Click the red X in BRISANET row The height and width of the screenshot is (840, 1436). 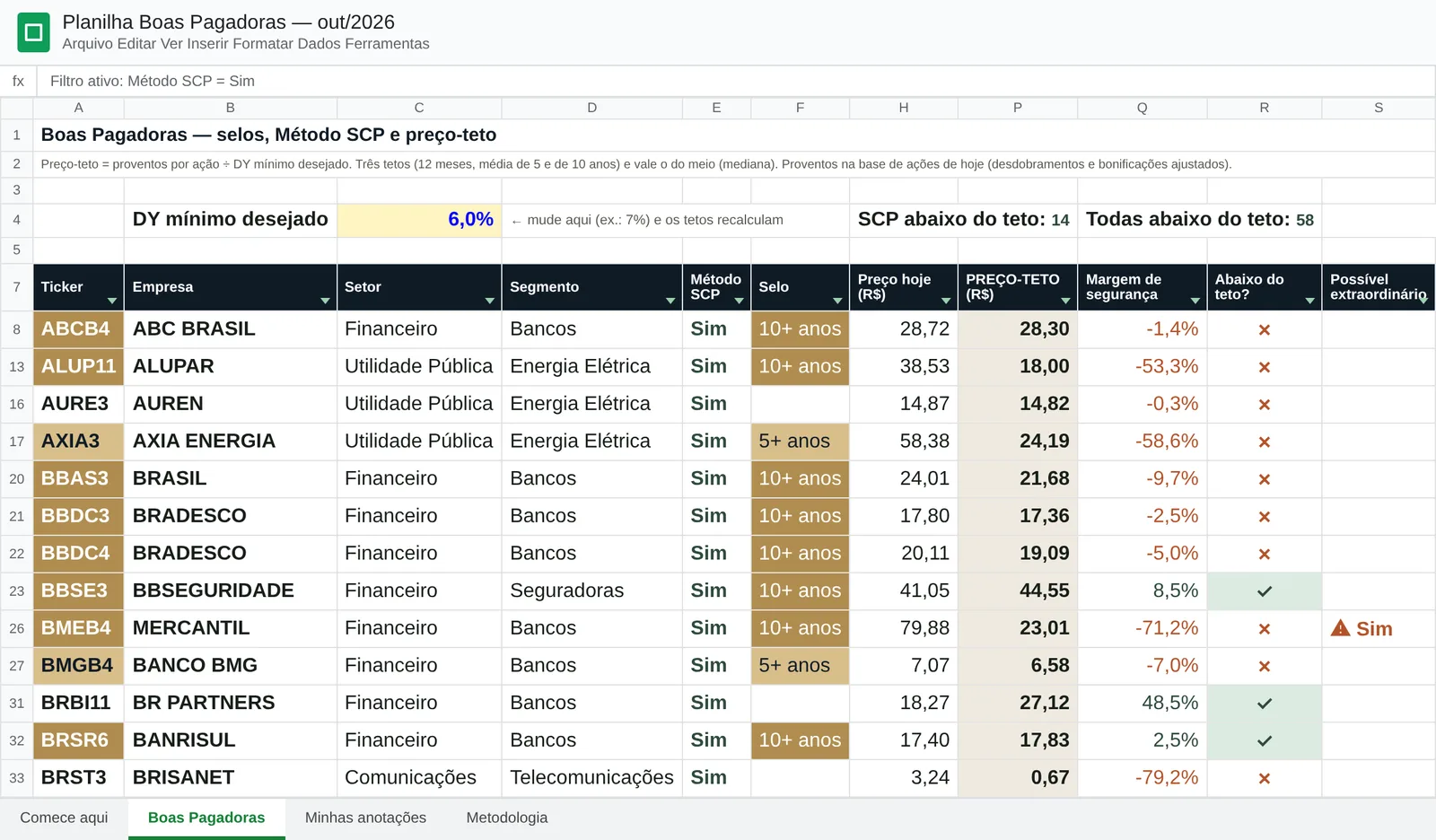coord(1264,779)
